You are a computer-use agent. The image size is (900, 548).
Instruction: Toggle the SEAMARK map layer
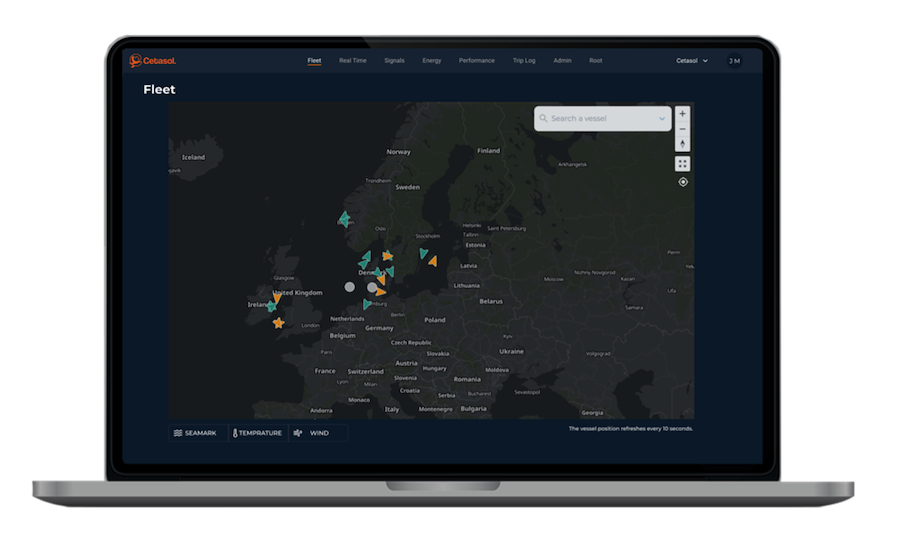point(197,433)
